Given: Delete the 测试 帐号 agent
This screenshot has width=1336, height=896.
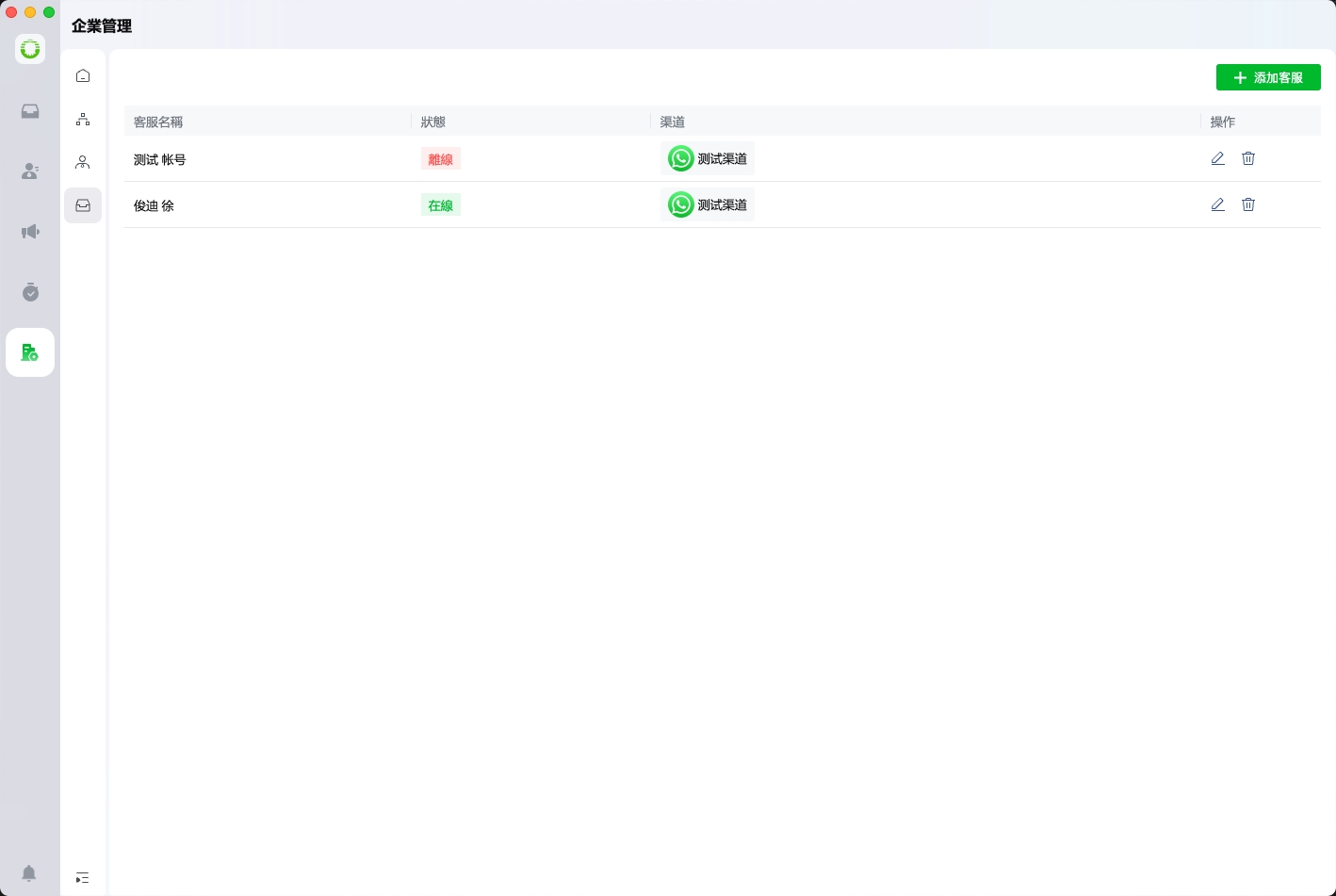Looking at the screenshot, I should pos(1248,158).
